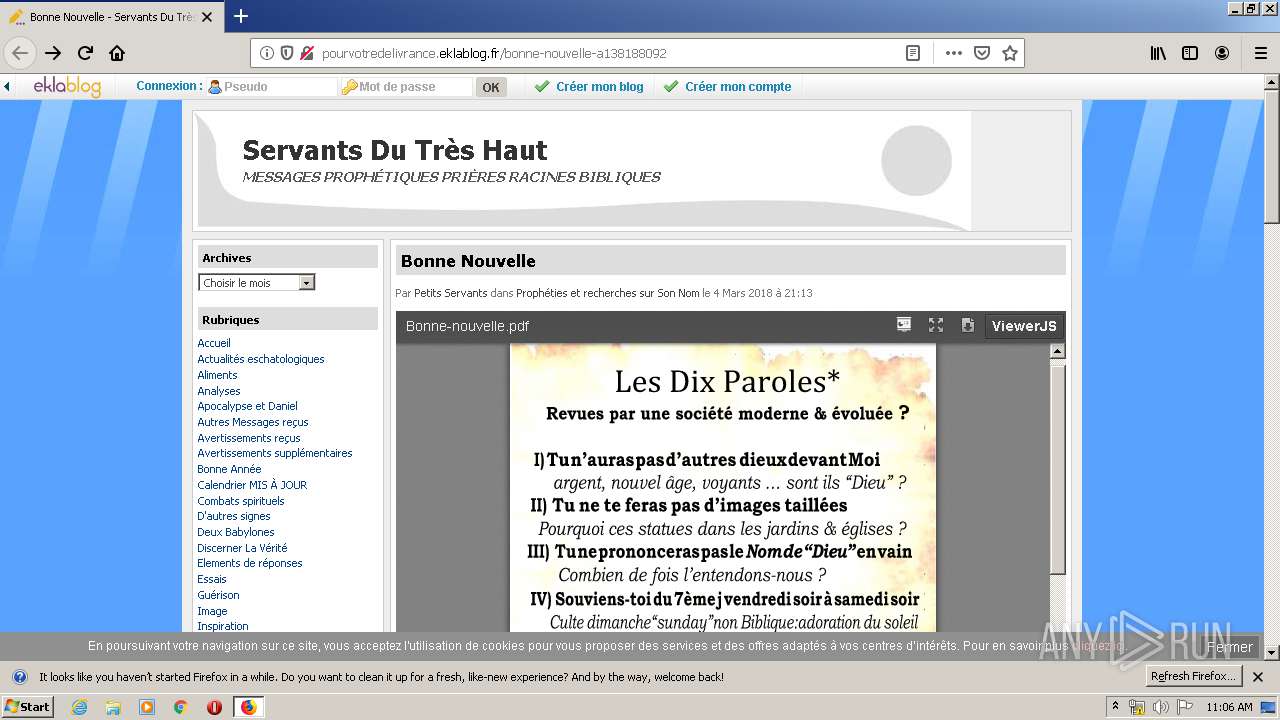The image size is (1280, 720).
Task: Click the taskbar clock 11:06 AM
Action: (1230, 707)
